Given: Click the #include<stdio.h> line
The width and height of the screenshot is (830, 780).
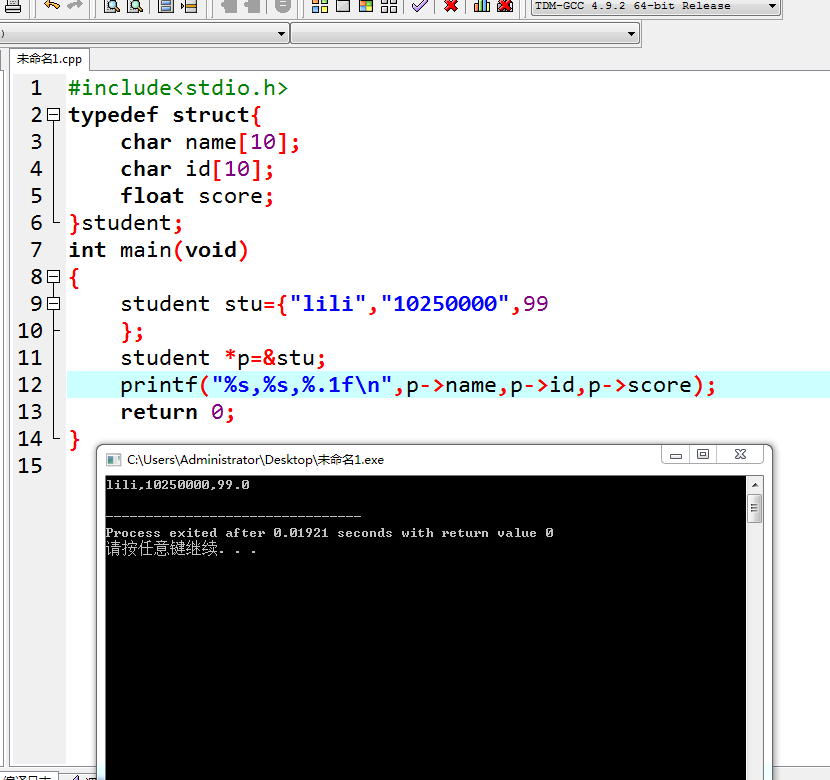Looking at the screenshot, I should tap(178, 88).
